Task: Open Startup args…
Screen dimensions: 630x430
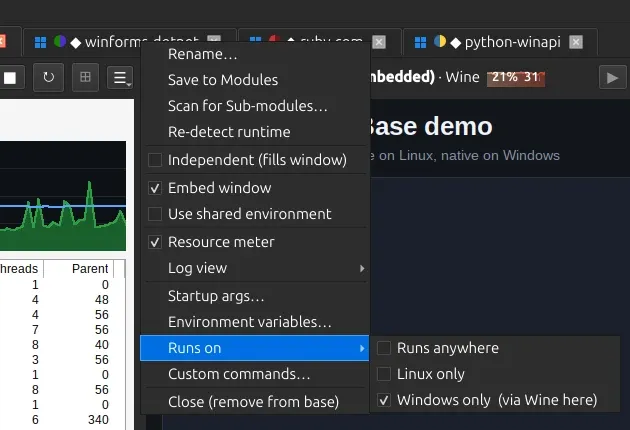Action: click(255, 296)
